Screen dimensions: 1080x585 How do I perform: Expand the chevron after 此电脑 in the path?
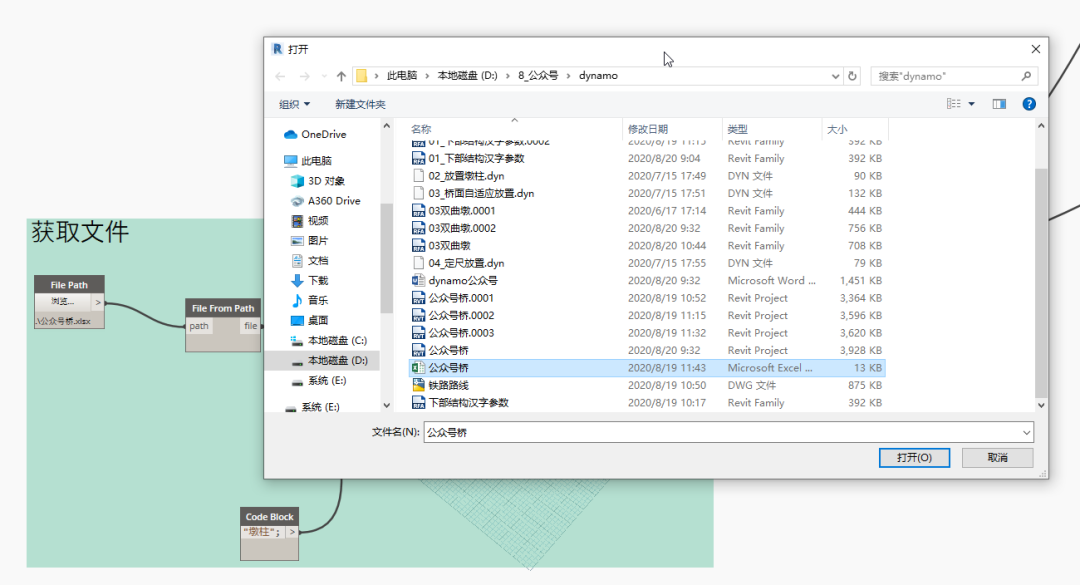(x=427, y=76)
